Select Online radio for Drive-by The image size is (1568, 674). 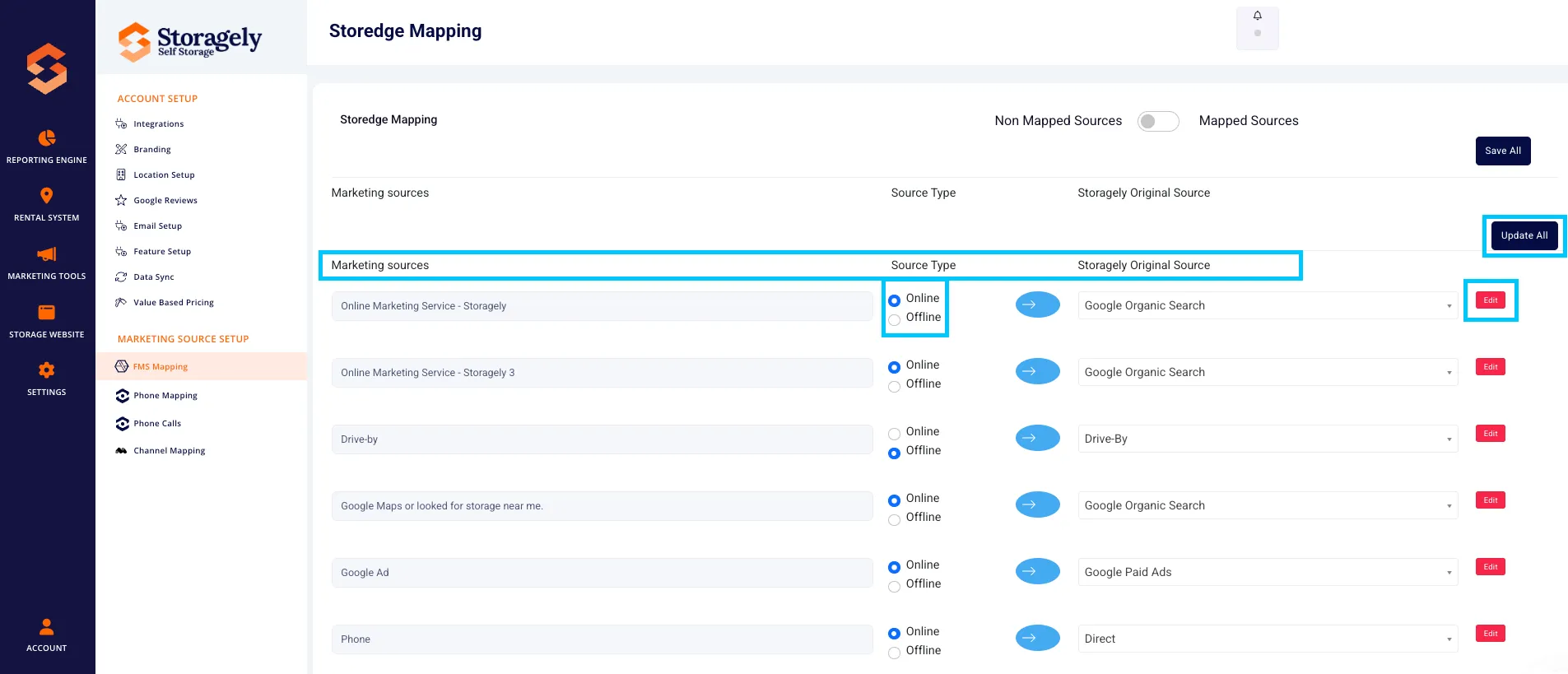[x=894, y=434]
